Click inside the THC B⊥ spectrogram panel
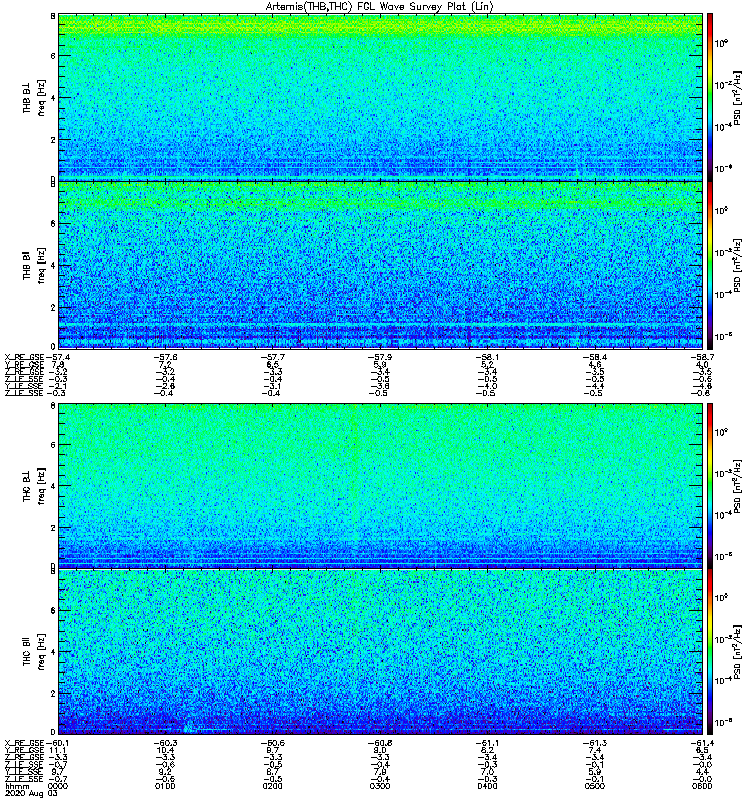 380,485
